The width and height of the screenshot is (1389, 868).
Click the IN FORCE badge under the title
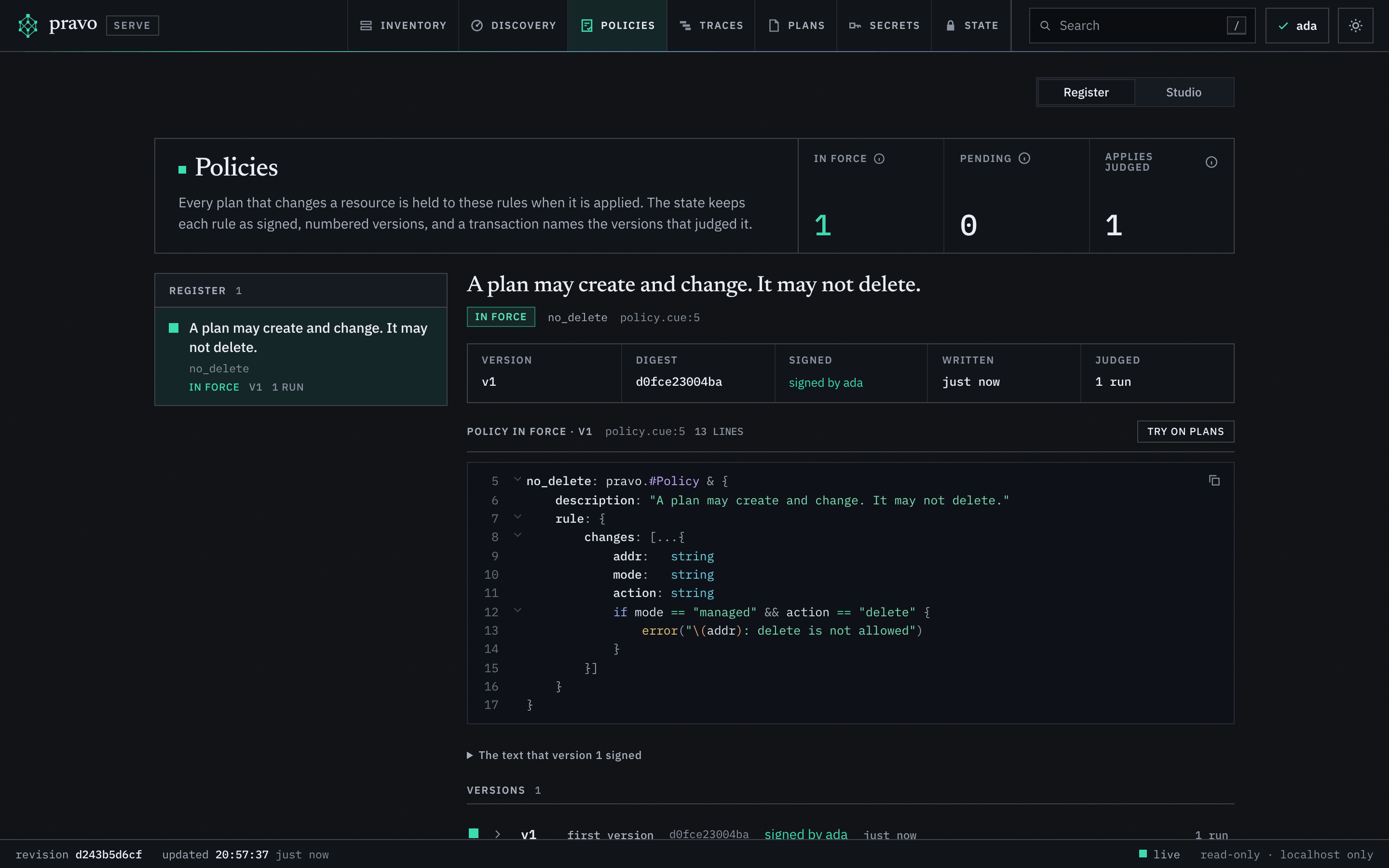coord(501,317)
